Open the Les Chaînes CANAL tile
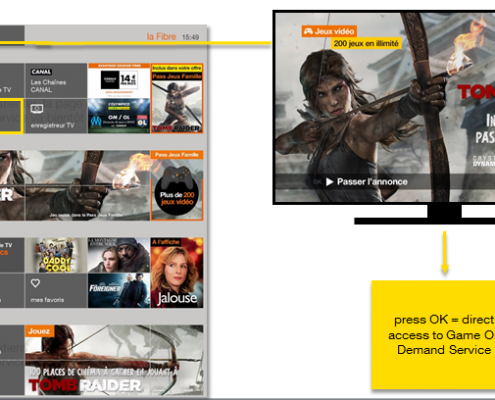 click(56, 80)
